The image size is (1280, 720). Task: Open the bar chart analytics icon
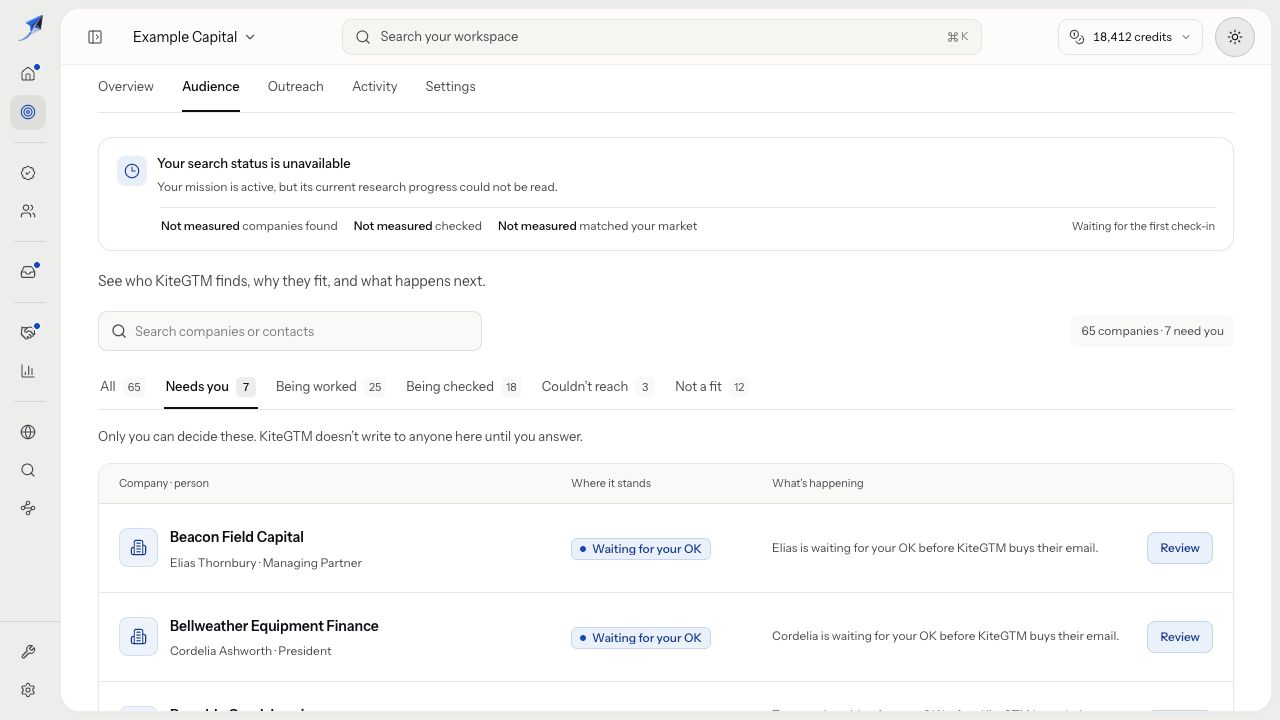point(28,371)
